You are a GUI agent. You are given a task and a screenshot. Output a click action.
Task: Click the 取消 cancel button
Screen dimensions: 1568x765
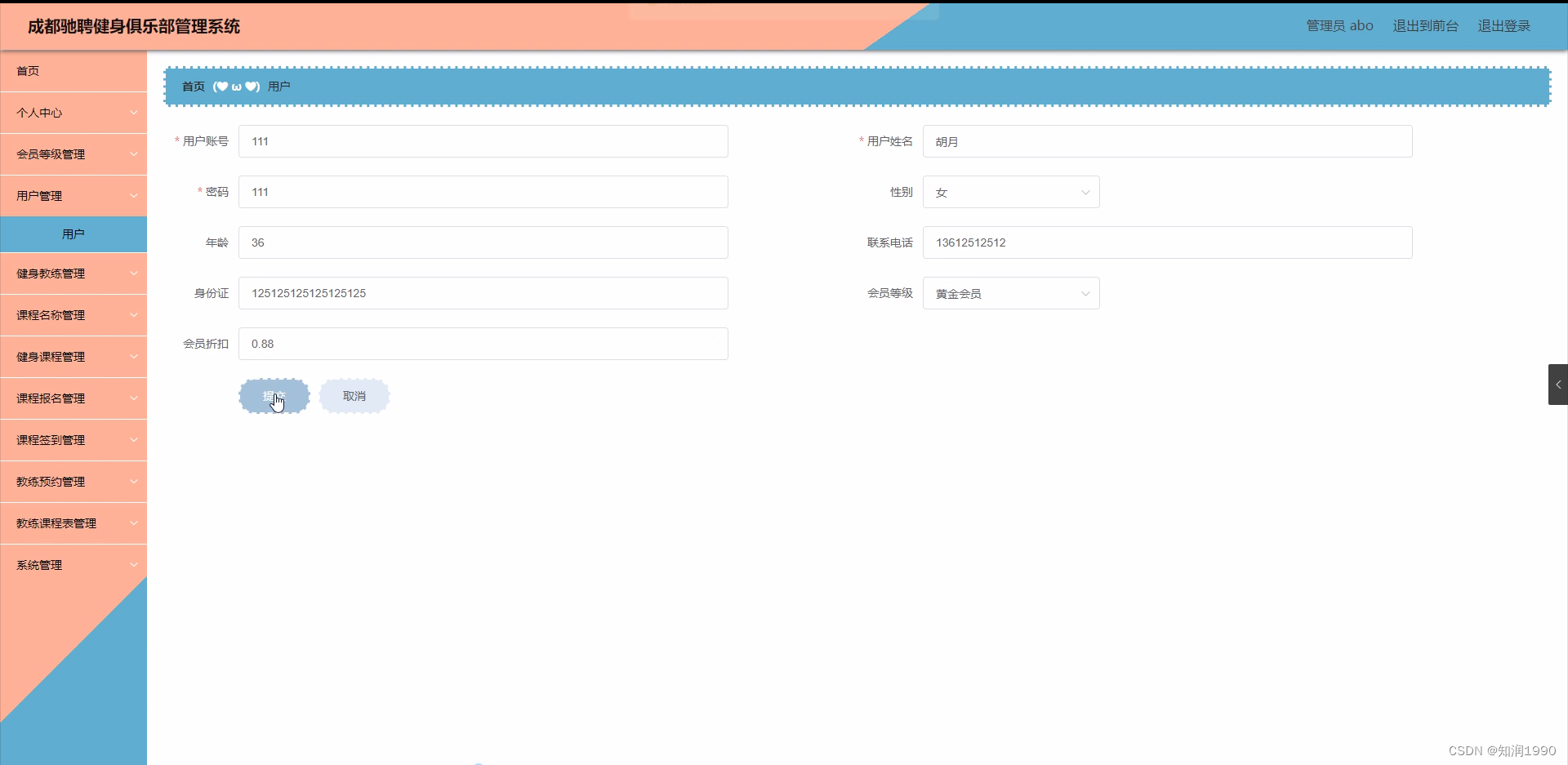point(354,395)
